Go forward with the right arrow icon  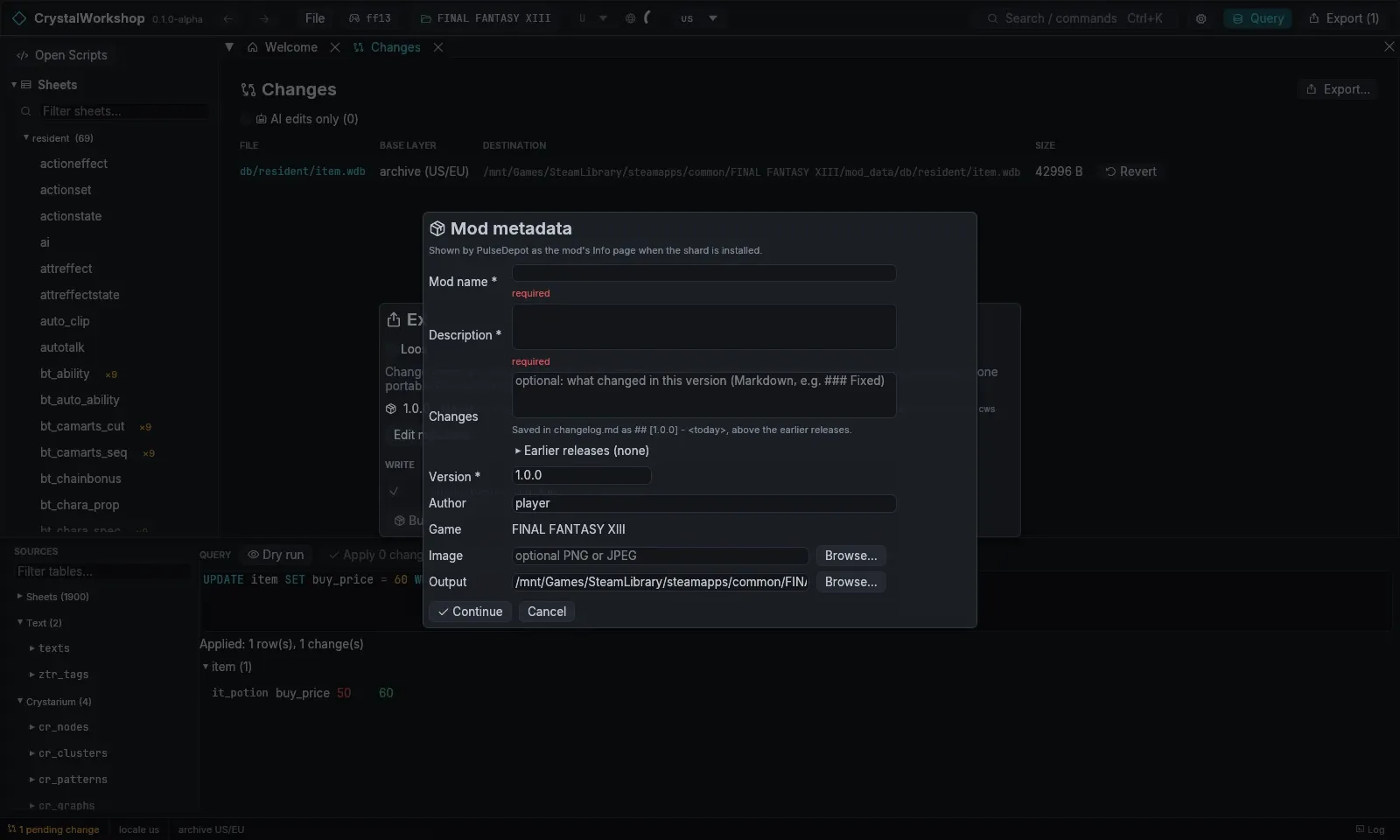coord(264,18)
